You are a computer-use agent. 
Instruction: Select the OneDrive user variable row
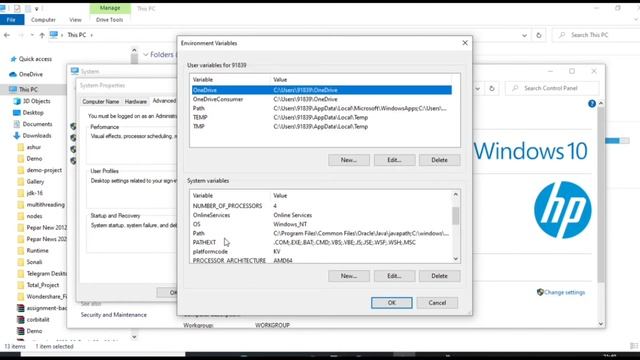pyautogui.click(x=322, y=90)
